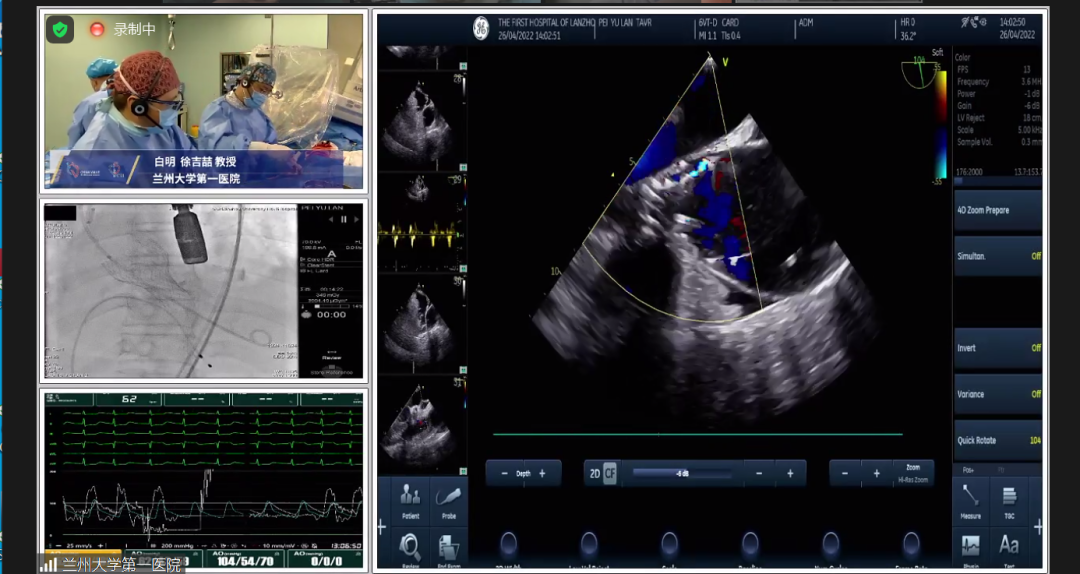1080x574 pixels.
Task: Toggle the Variance setting
Action: [997, 394]
